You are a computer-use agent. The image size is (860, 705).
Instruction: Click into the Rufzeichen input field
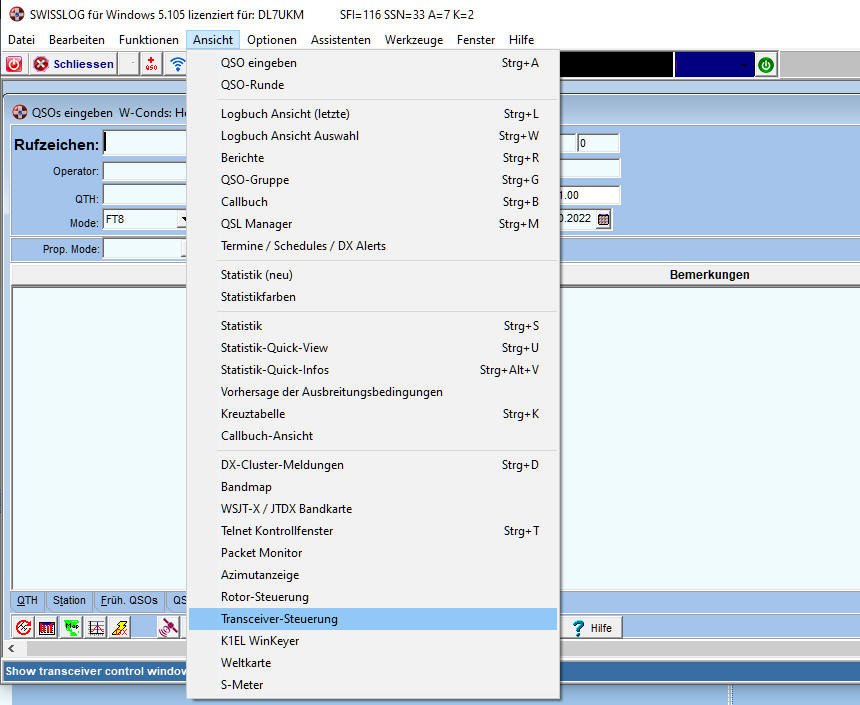pos(145,144)
